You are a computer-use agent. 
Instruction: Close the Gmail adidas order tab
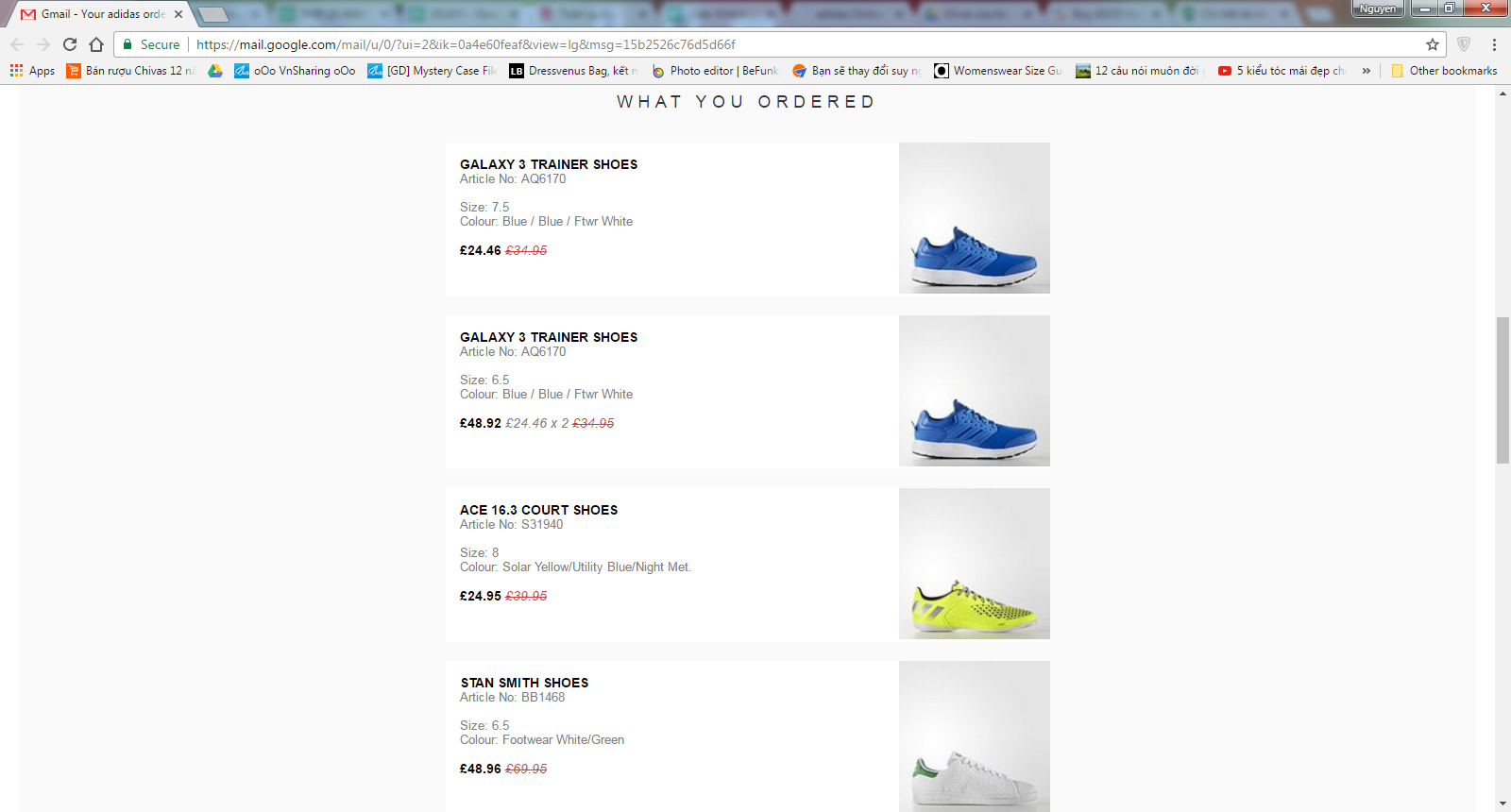[178, 14]
